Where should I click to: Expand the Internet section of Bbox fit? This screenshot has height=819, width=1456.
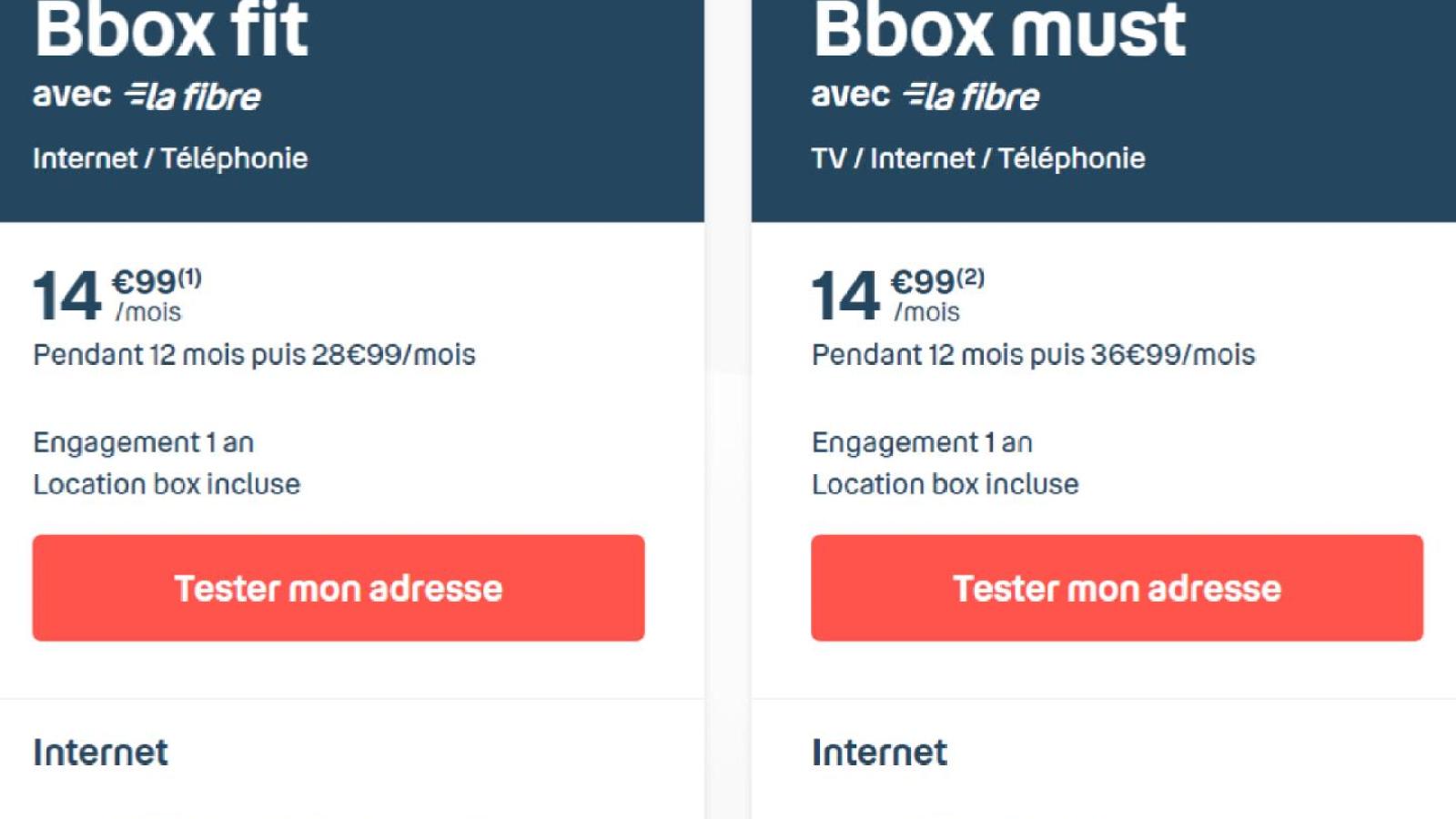point(99,753)
